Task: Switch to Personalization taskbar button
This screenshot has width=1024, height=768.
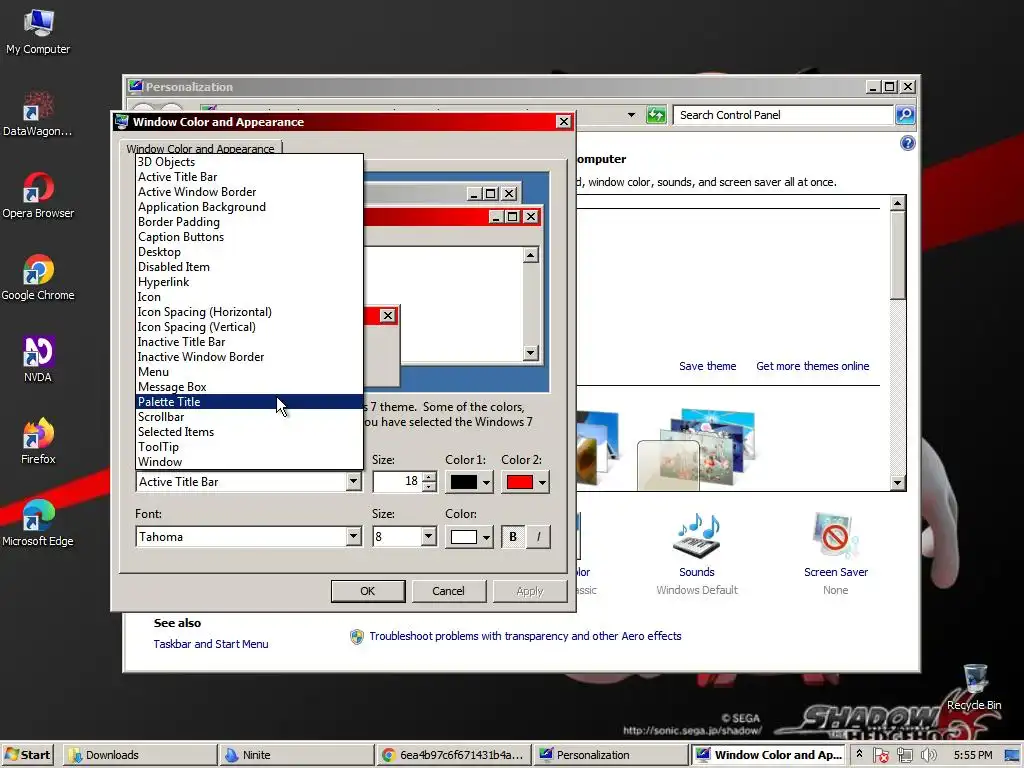Action: point(610,755)
